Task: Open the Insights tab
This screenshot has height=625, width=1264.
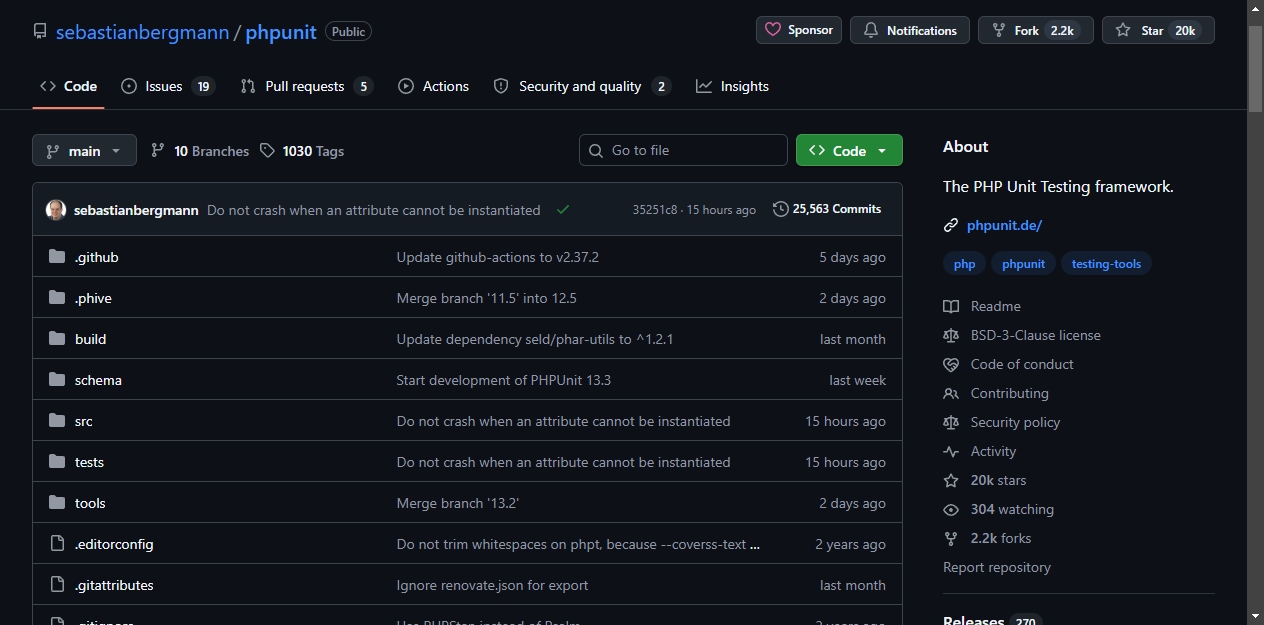Action: tap(733, 86)
